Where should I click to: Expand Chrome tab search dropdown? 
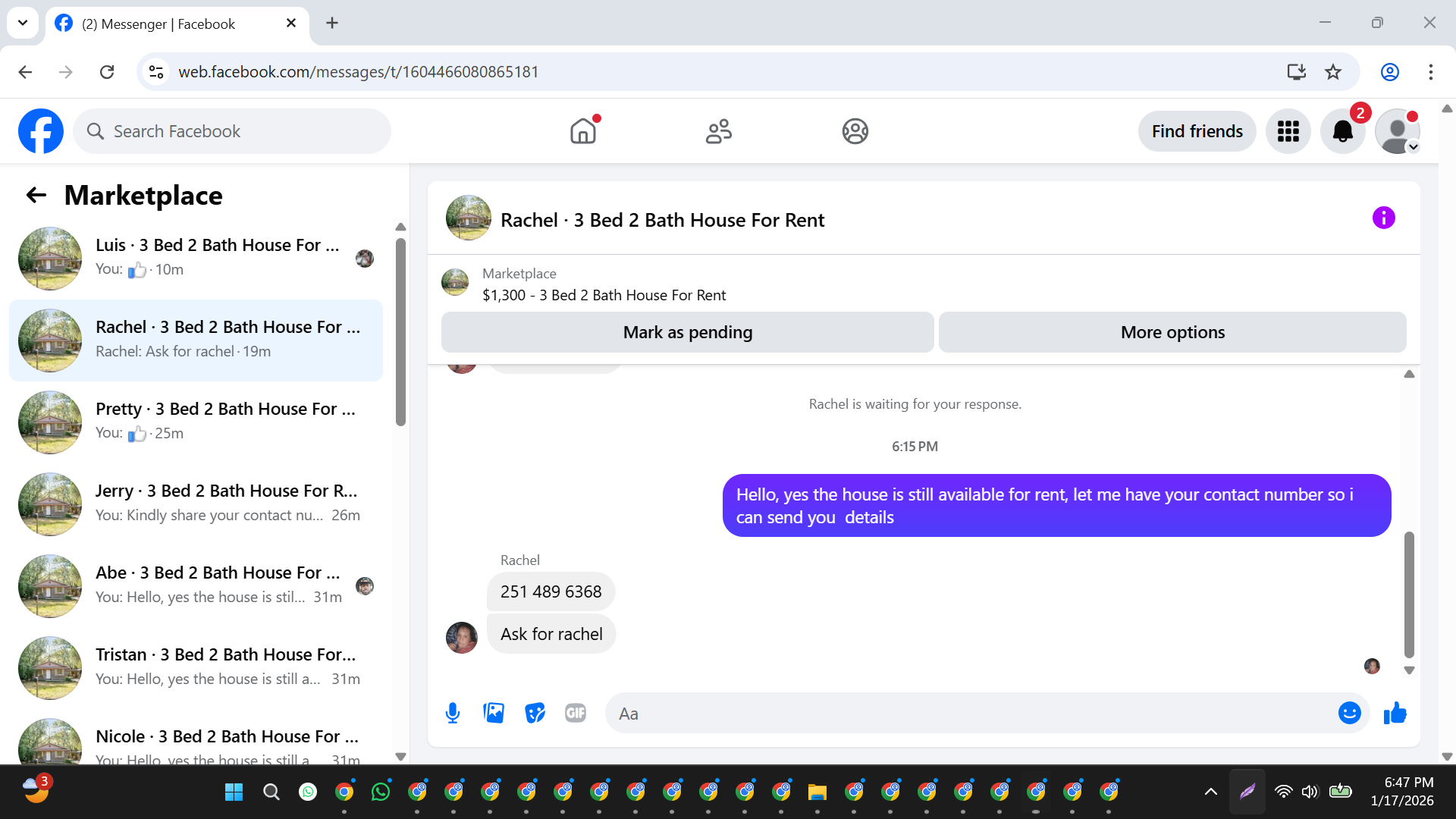pos(23,23)
